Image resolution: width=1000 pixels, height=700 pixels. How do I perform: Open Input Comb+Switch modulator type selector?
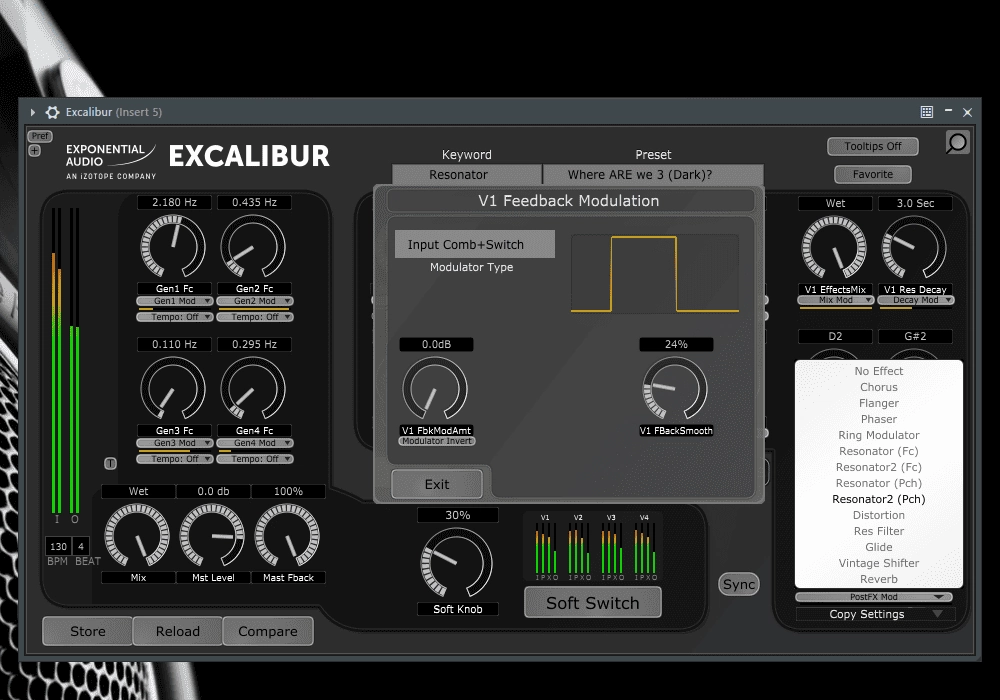click(x=474, y=244)
